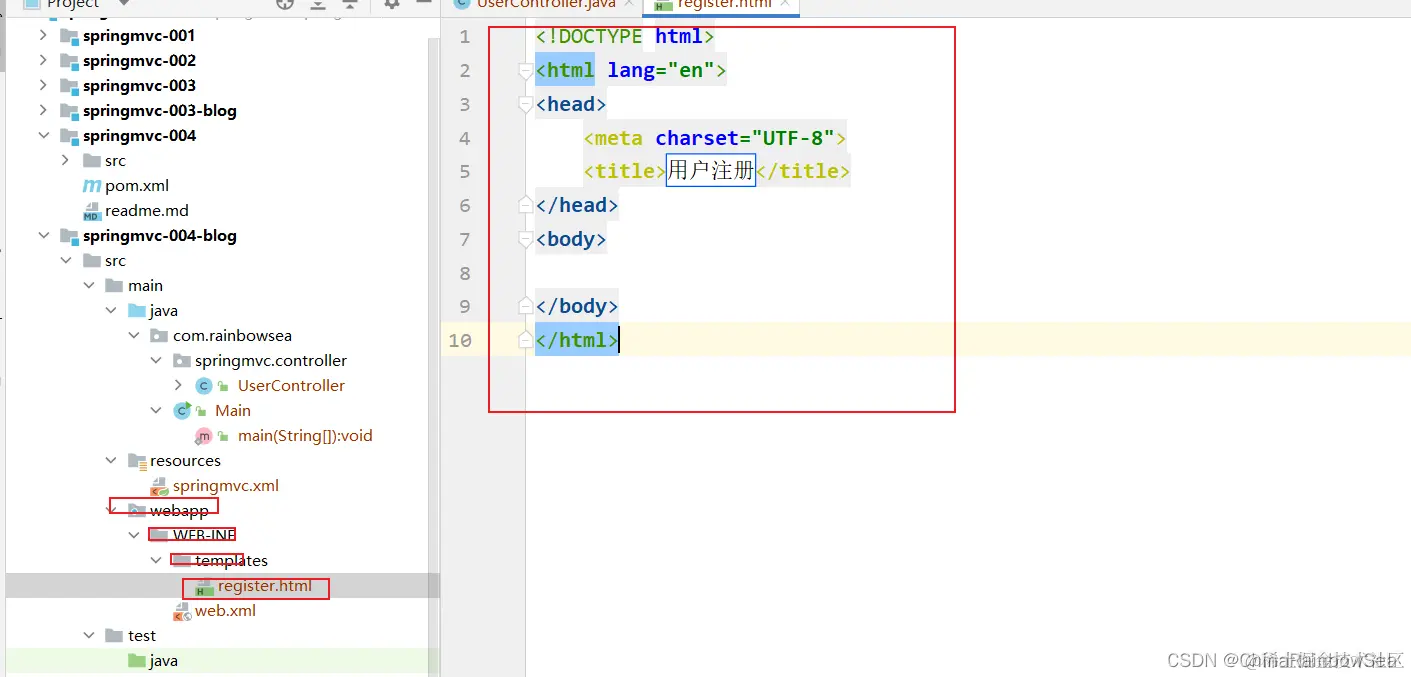Select the java folder under test
This screenshot has width=1411, height=677.
coord(163,660)
